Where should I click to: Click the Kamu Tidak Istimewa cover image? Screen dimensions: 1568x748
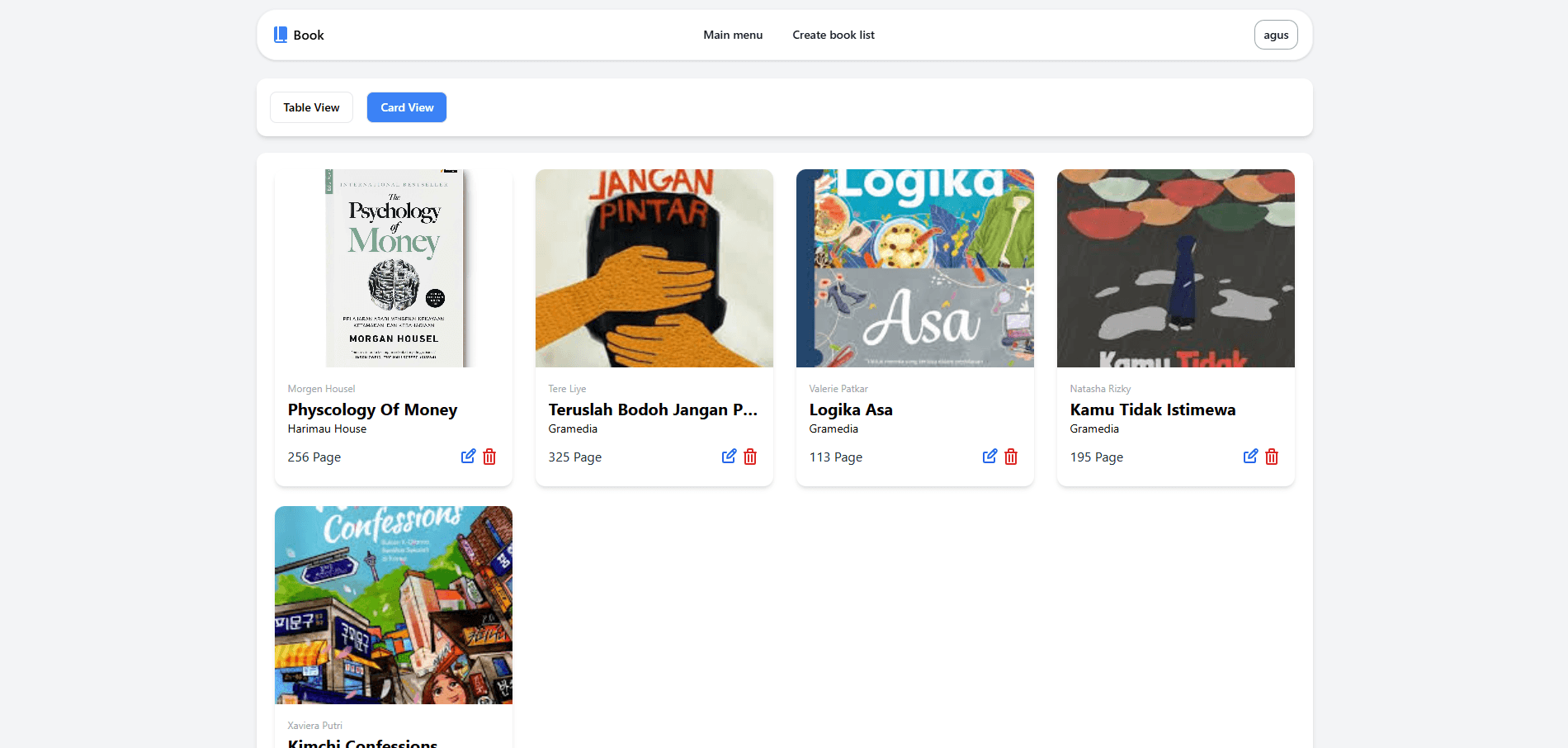(x=1176, y=268)
